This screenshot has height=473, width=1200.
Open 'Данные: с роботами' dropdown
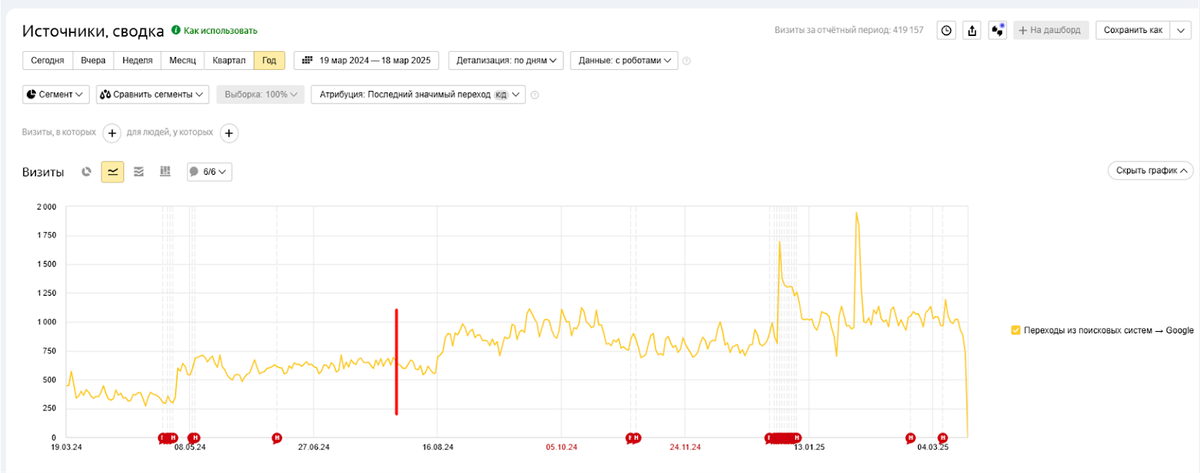[624, 60]
